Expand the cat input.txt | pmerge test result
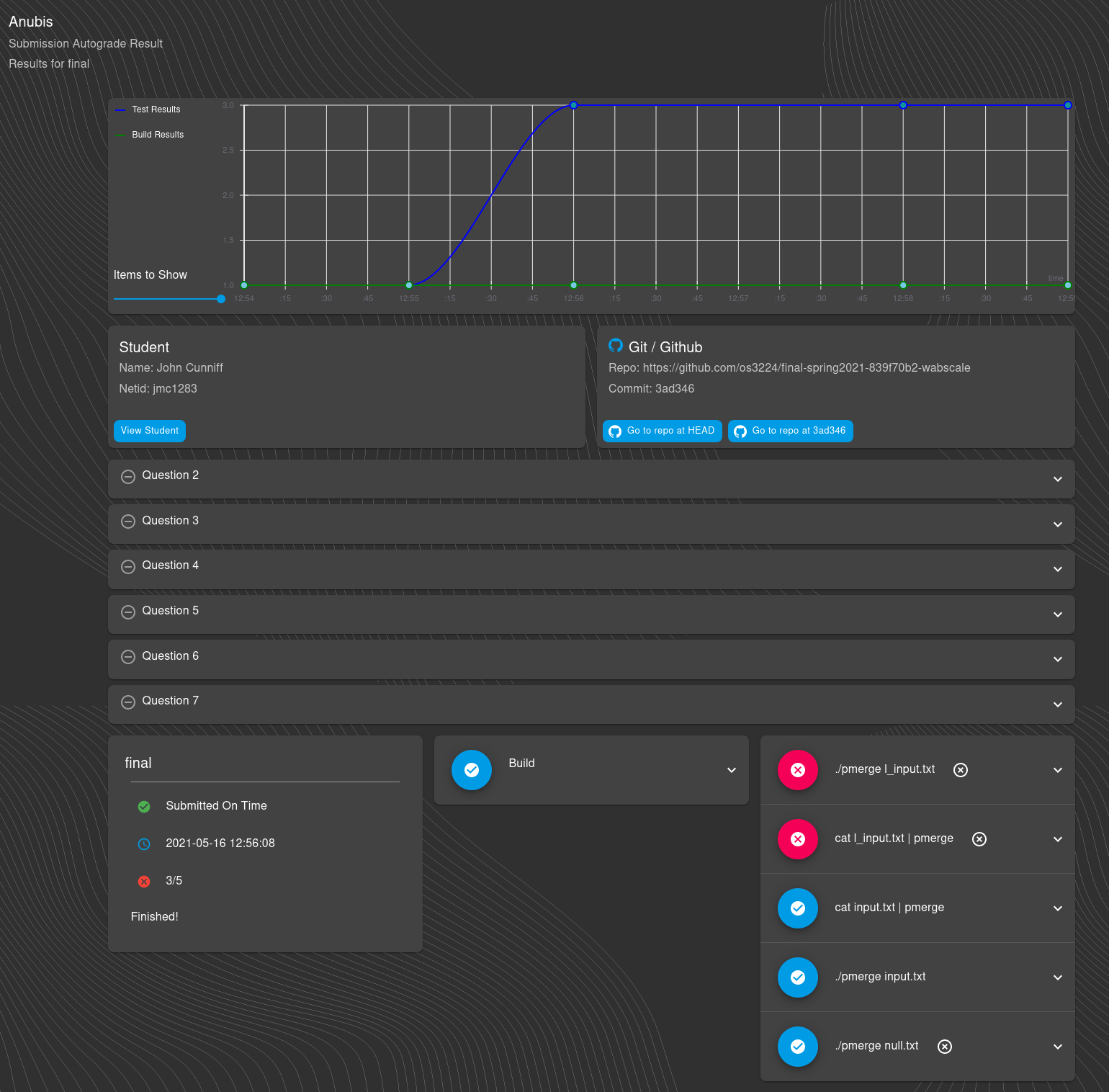The width and height of the screenshot is (1109, 1092). coord(1058,908)
